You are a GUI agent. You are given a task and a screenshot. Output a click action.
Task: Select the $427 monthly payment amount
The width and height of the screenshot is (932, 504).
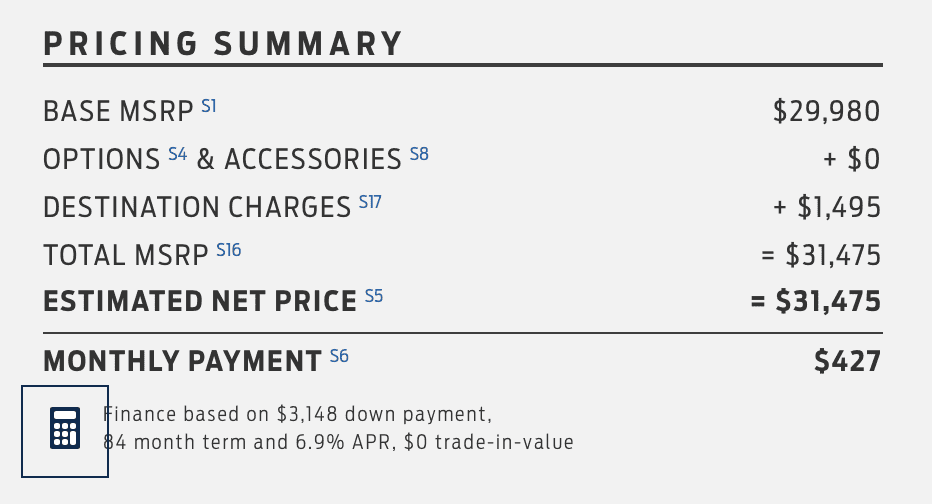tap(847, 361)
